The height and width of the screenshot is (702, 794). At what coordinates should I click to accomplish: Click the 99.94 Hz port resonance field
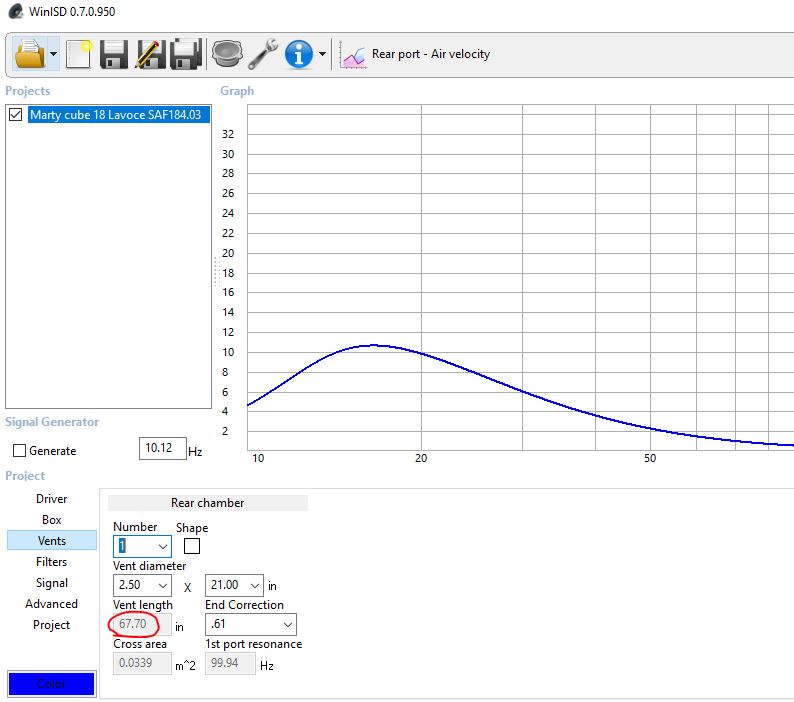pyautogui.click(x=230, y=663)
